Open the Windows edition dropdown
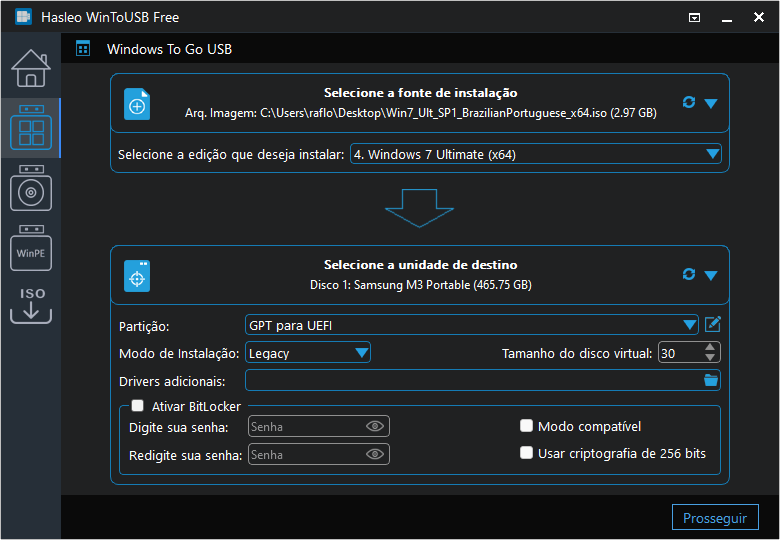 coord(536,154)
